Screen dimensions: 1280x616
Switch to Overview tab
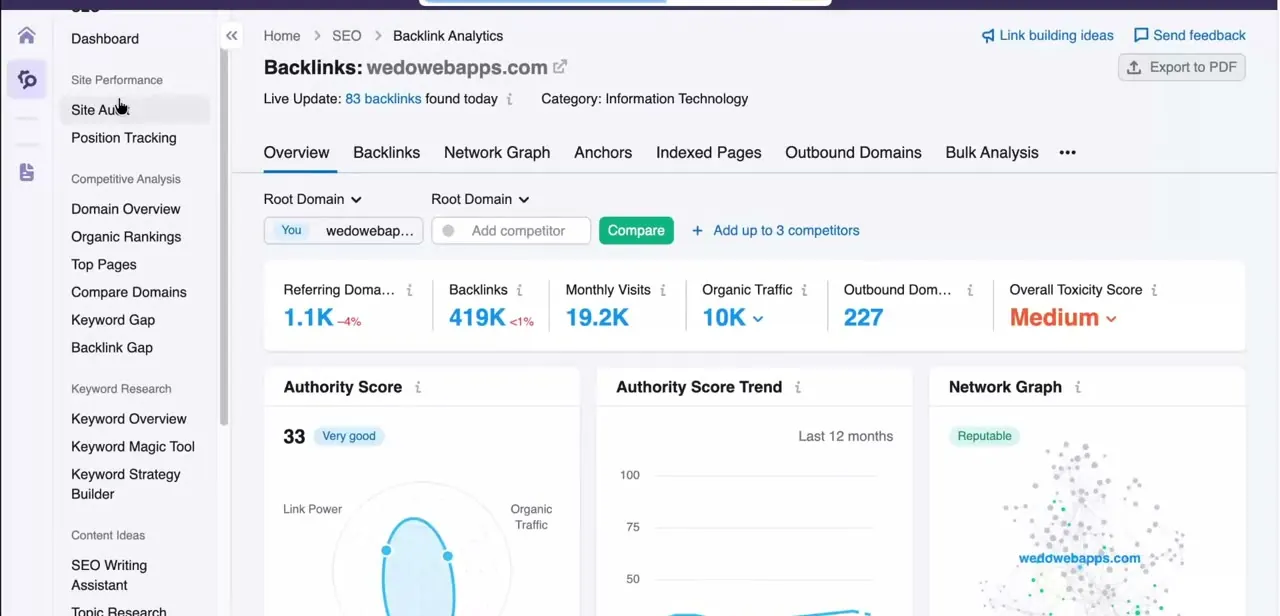pos(296,153)
